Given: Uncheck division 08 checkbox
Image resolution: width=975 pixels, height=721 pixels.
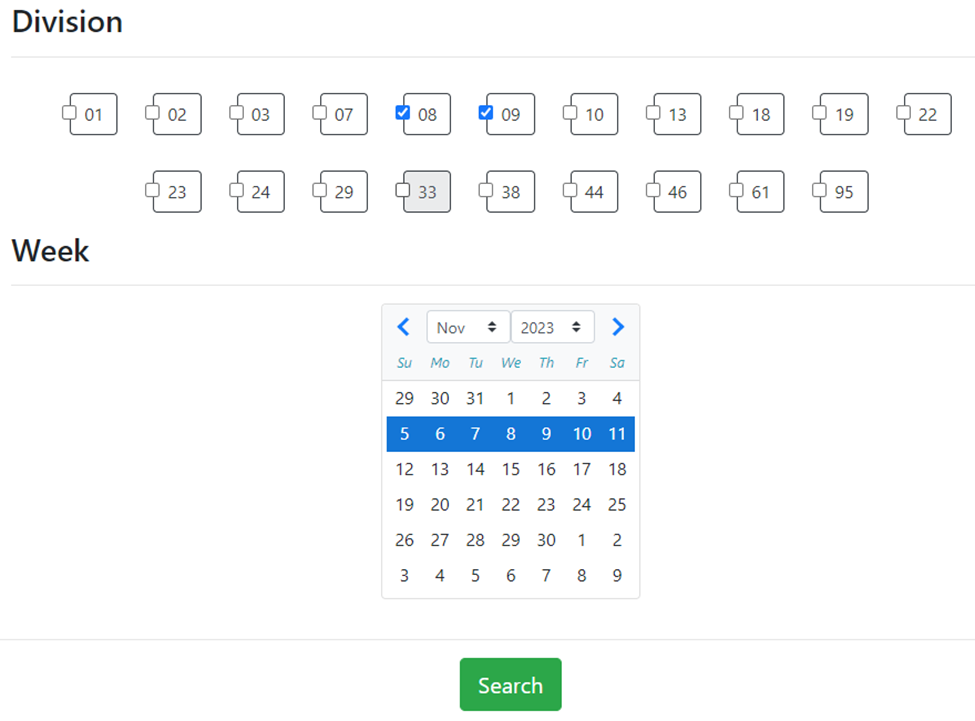Looking at the screenshot, I should tap(402, 113).
